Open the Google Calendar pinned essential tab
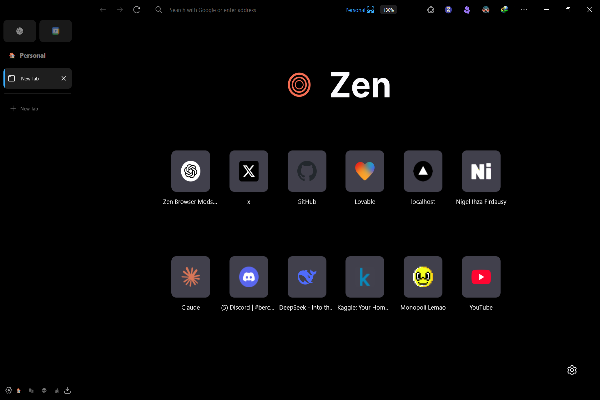Image resolution: width=600 pixels, height=400 pixels. click(x=55, y=31)
